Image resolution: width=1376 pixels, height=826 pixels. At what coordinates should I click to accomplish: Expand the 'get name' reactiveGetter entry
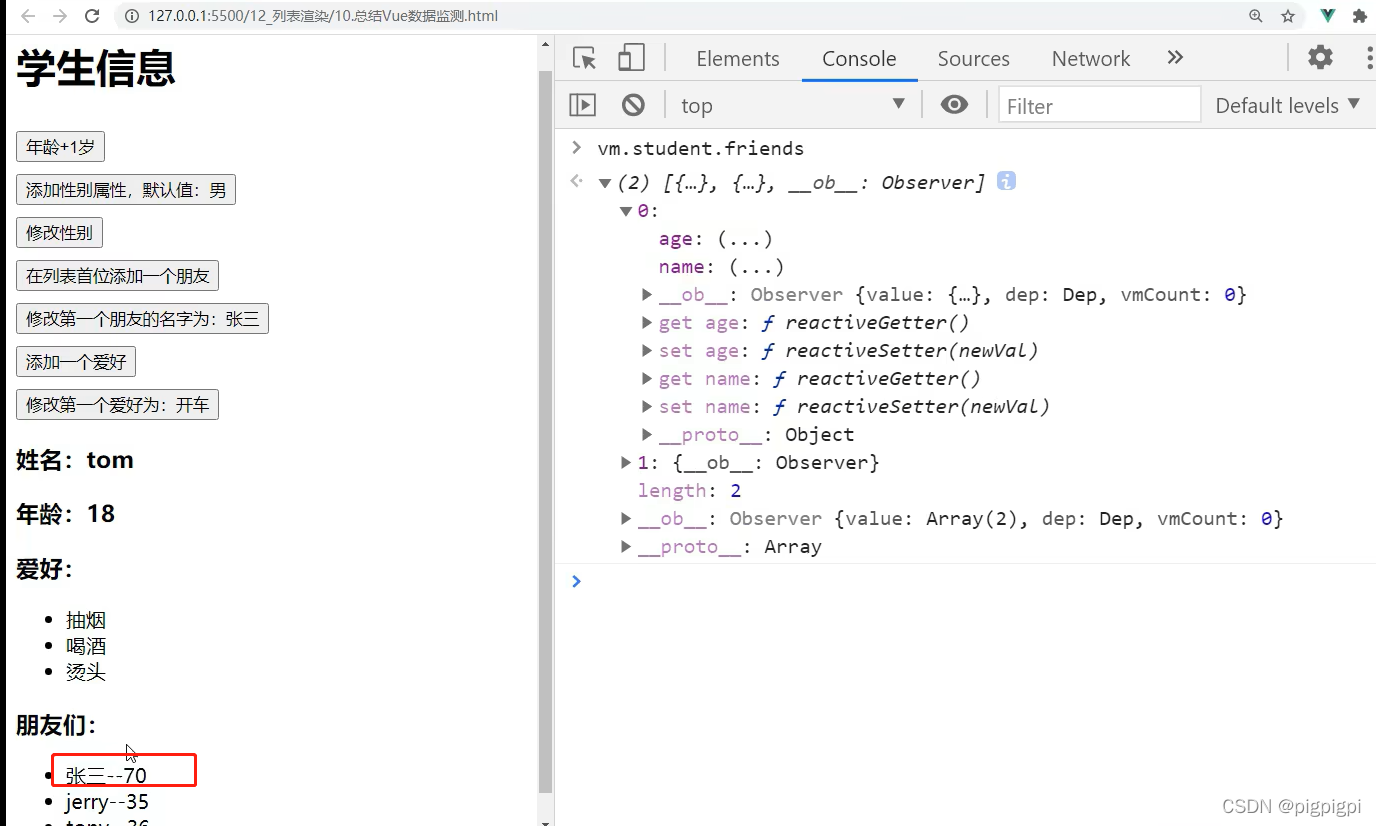(647, 379)
